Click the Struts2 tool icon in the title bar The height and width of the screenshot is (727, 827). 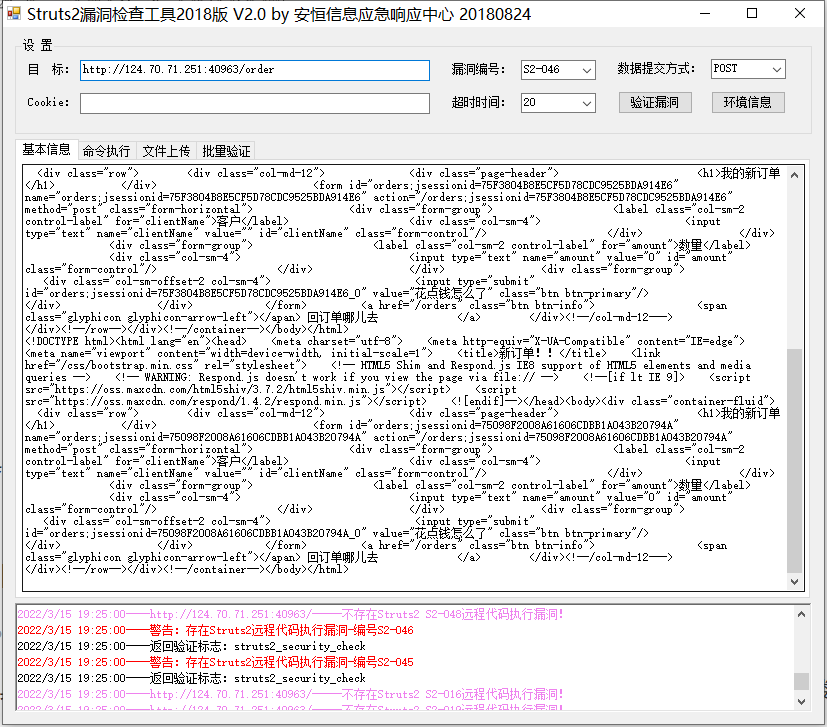click(14, 14)
